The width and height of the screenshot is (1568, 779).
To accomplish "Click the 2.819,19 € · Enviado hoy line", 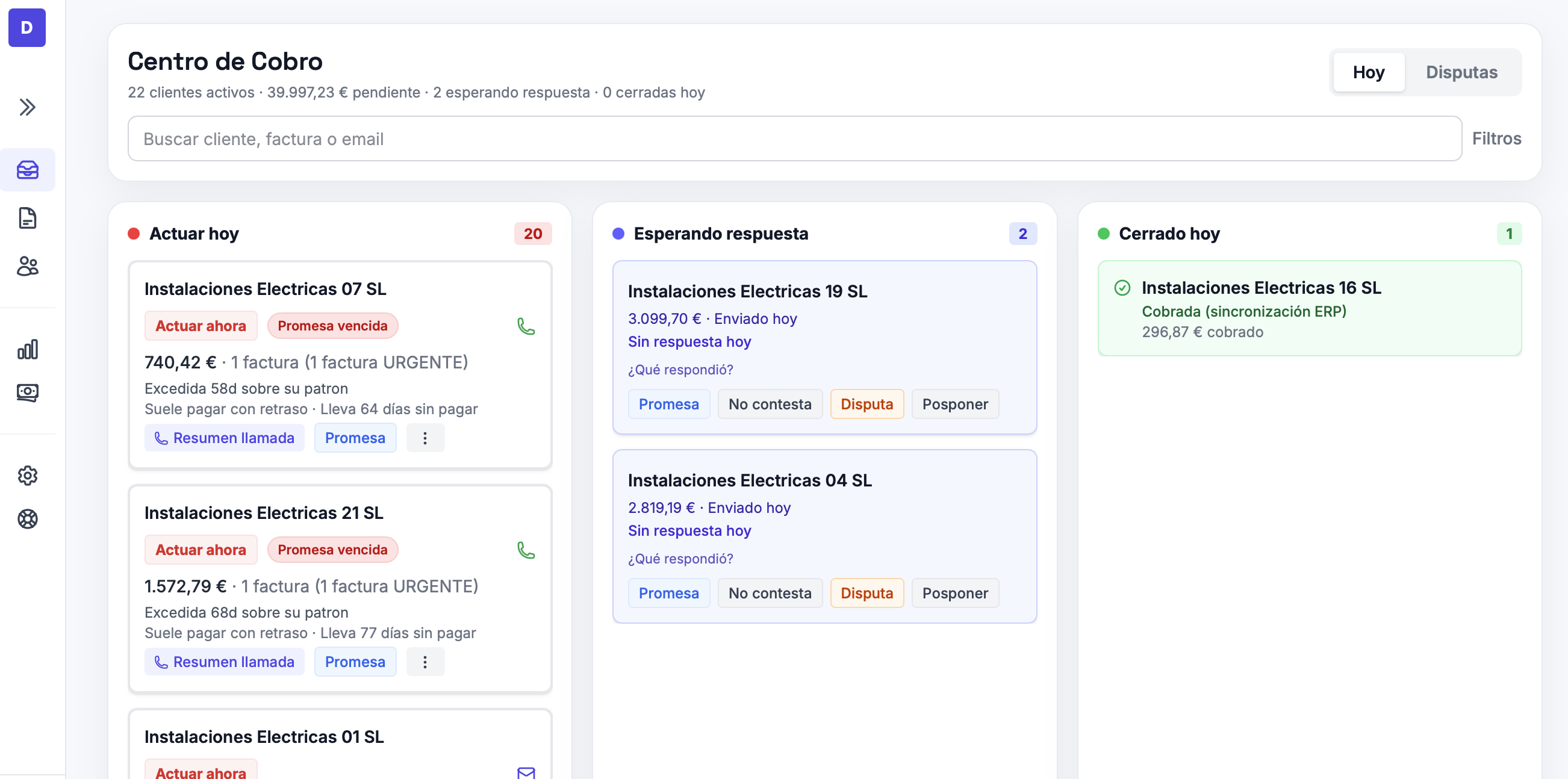I will (x=709, y=507).
